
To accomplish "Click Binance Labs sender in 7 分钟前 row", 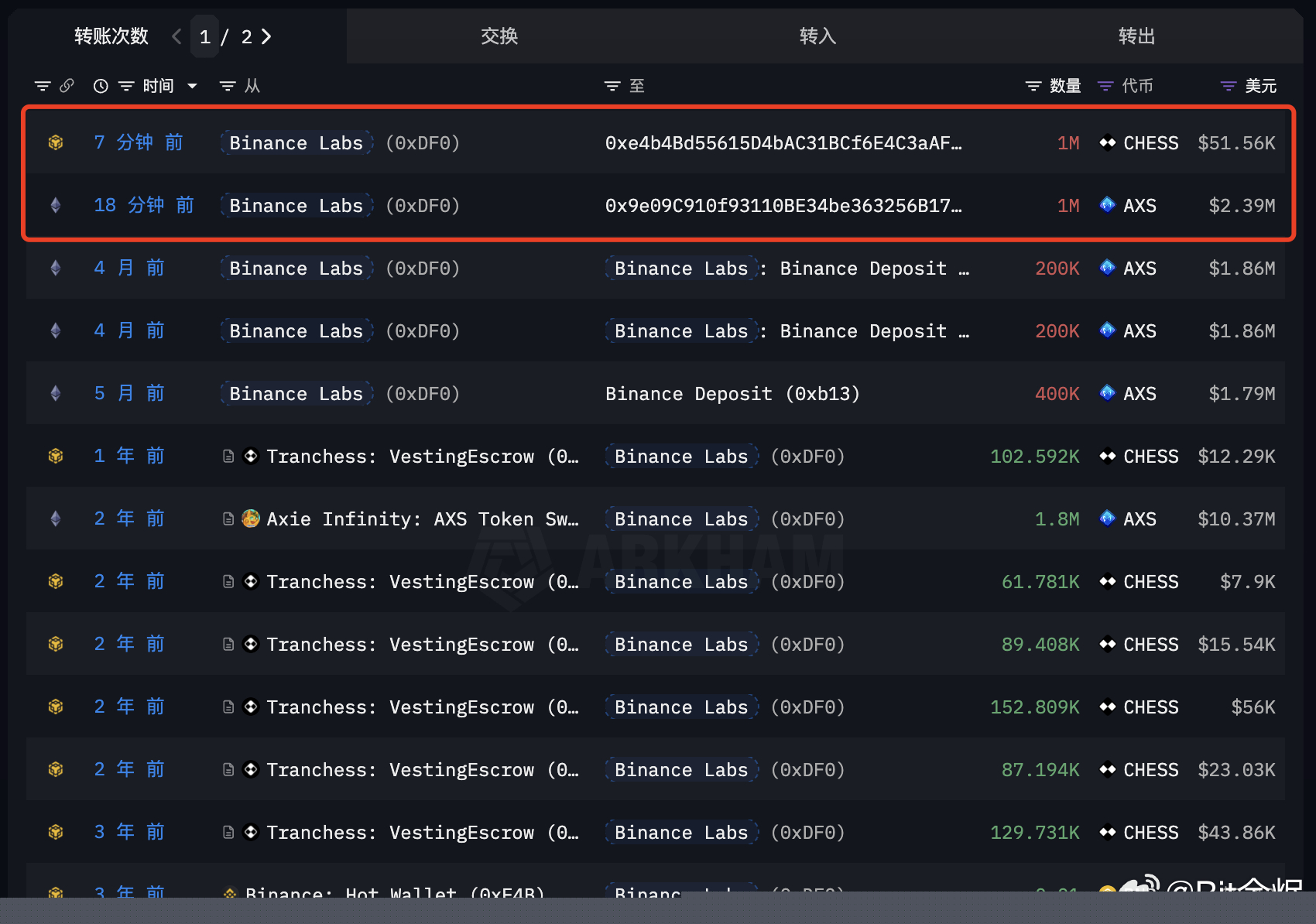I will (296, 143).
